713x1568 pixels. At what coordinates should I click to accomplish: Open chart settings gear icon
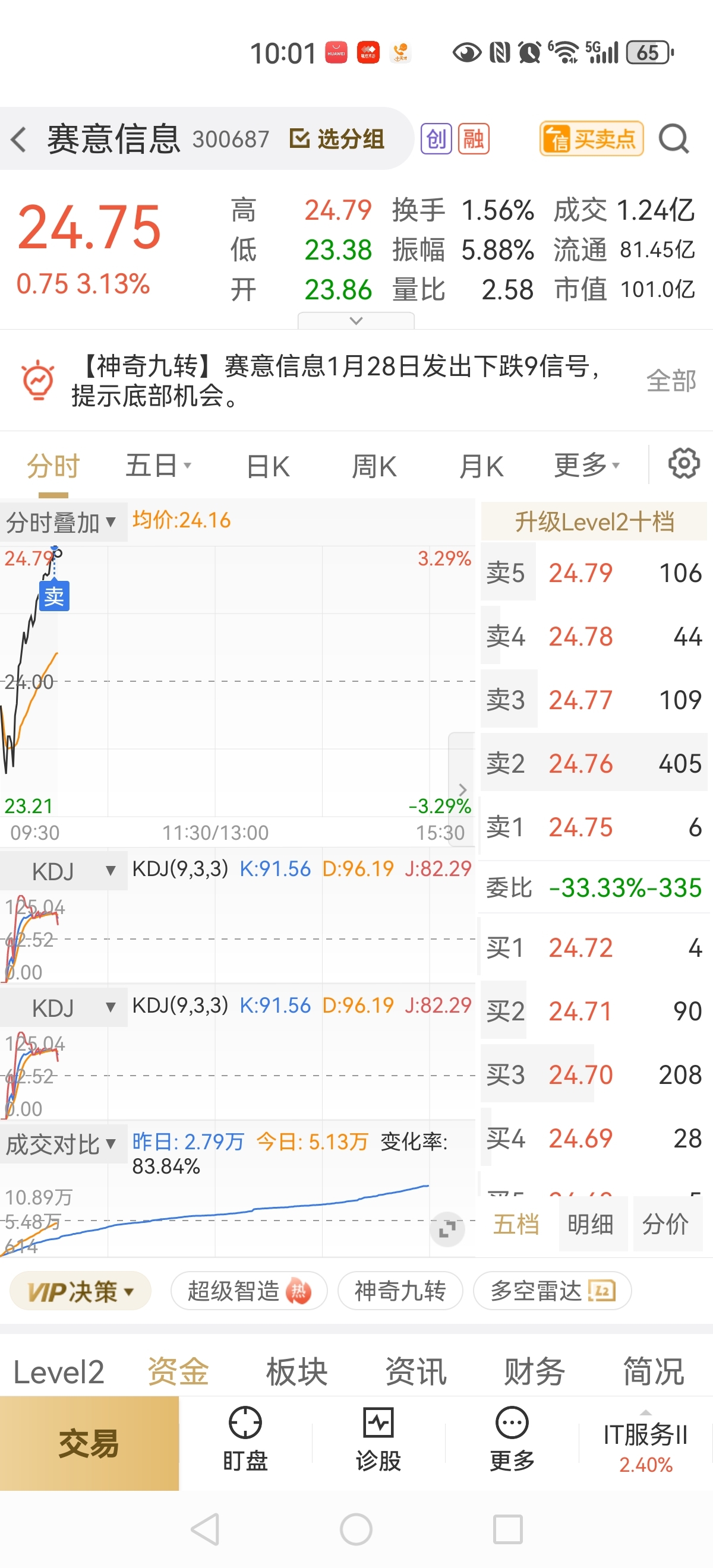click(x=684, y=464)
